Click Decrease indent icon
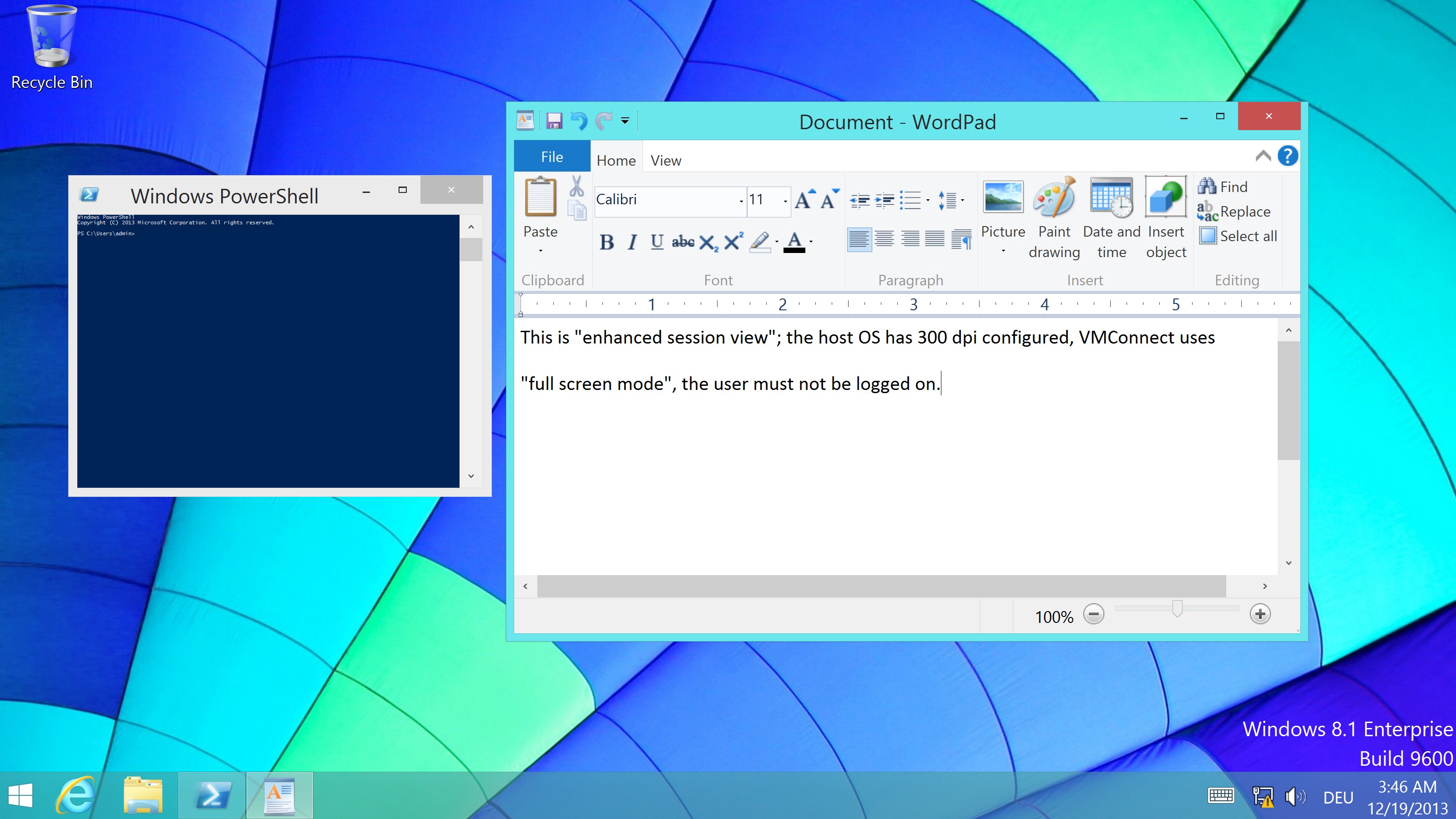The height and width of the screenshot is (819, 1456). (x=859, y=201)
